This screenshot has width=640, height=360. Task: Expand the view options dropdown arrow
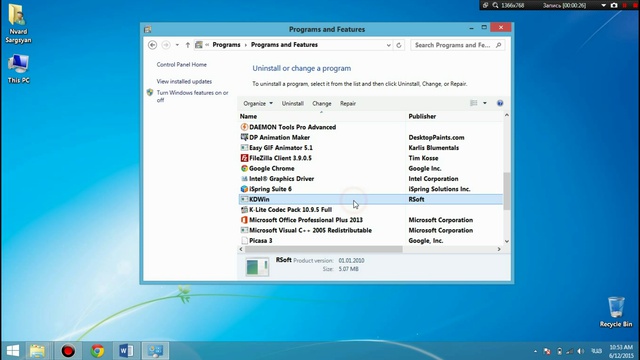(485, 103)
